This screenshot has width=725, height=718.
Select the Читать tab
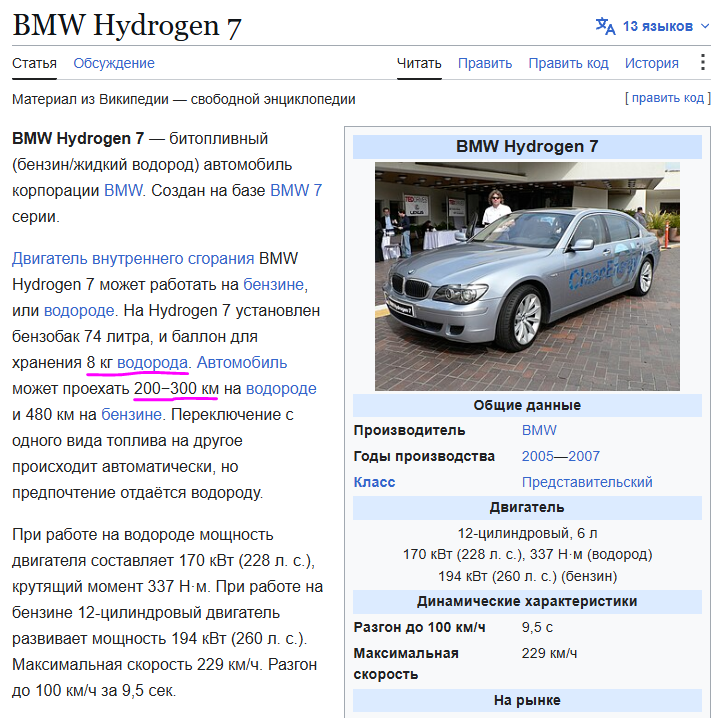click(x=419, y=63)
